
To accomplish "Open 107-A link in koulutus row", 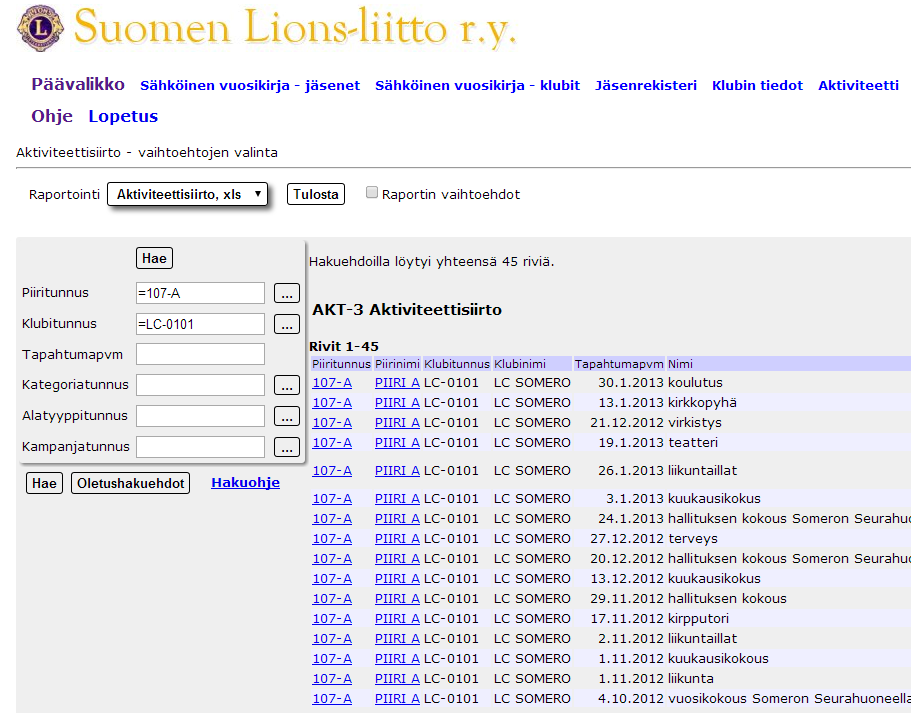I will pos(332,383).
